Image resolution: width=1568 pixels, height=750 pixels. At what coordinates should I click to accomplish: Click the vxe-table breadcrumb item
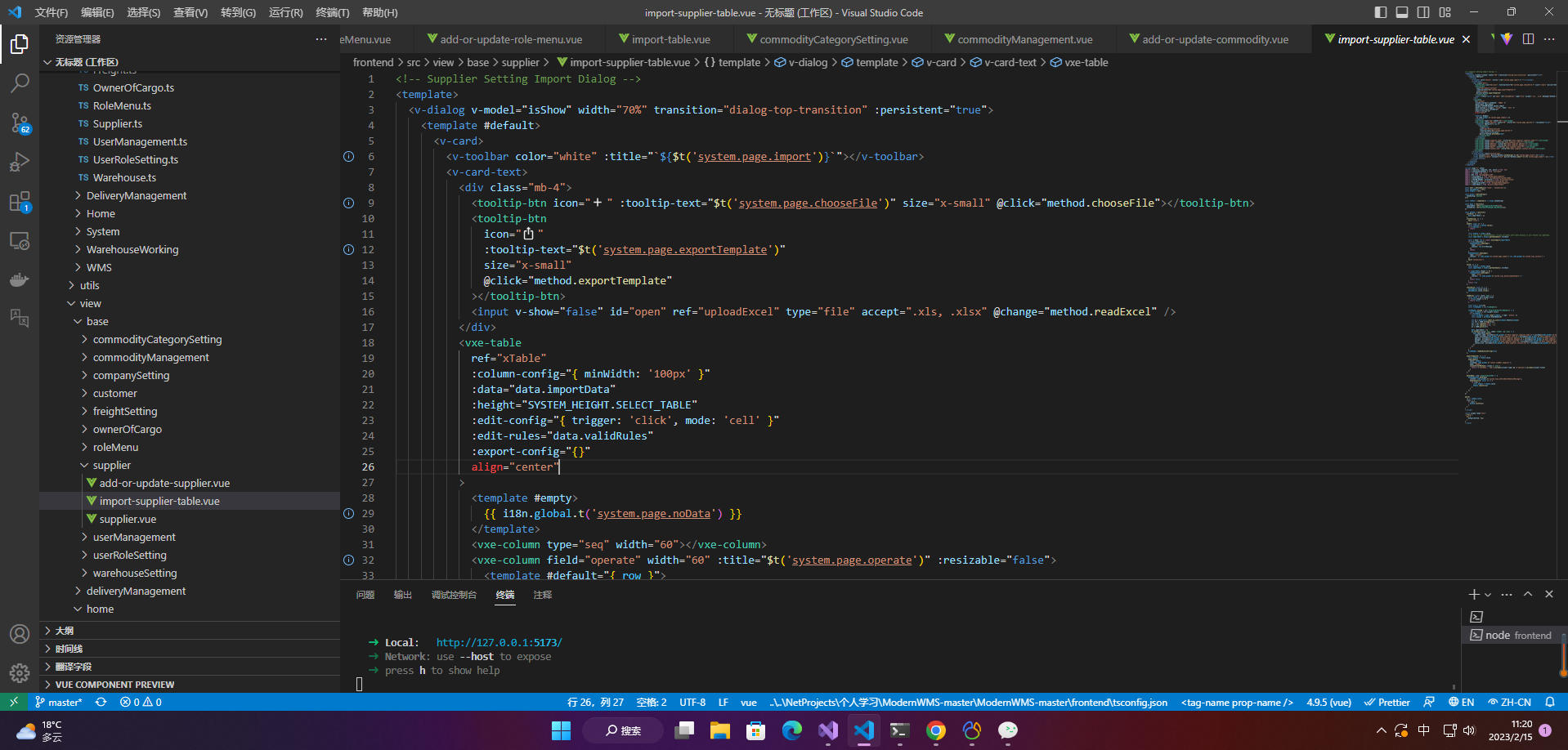click(1079, 63)
